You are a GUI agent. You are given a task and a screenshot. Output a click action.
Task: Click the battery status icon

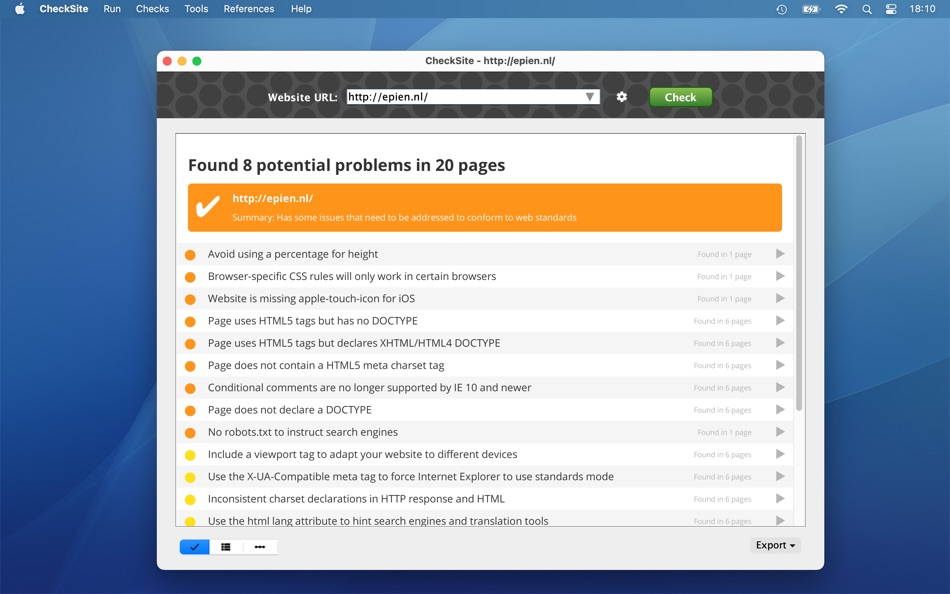[811, 9]
